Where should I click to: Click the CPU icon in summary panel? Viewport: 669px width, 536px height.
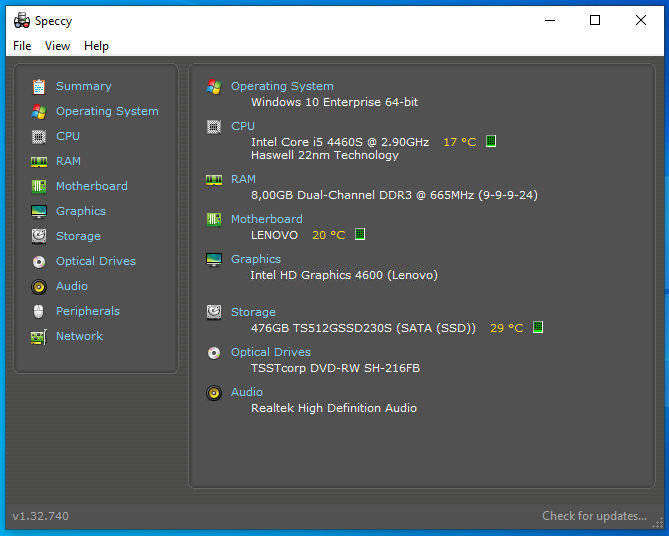[x=214, y=127]
